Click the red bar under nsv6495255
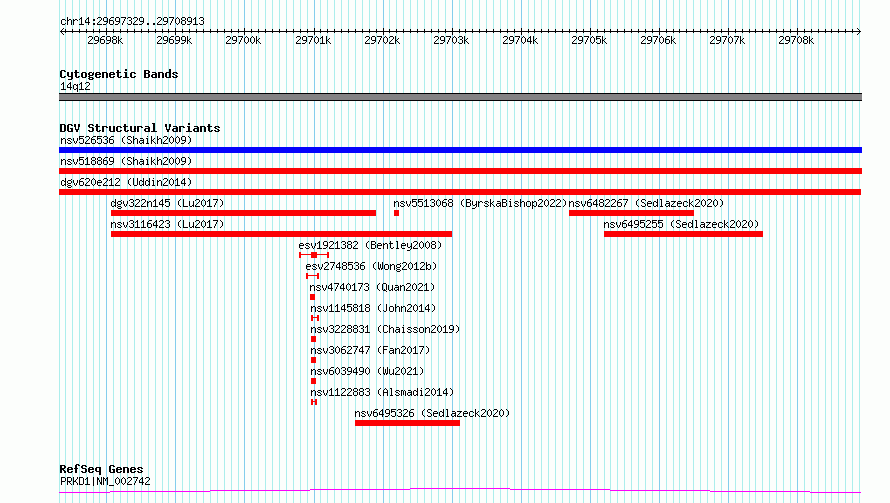 point(683,234)
